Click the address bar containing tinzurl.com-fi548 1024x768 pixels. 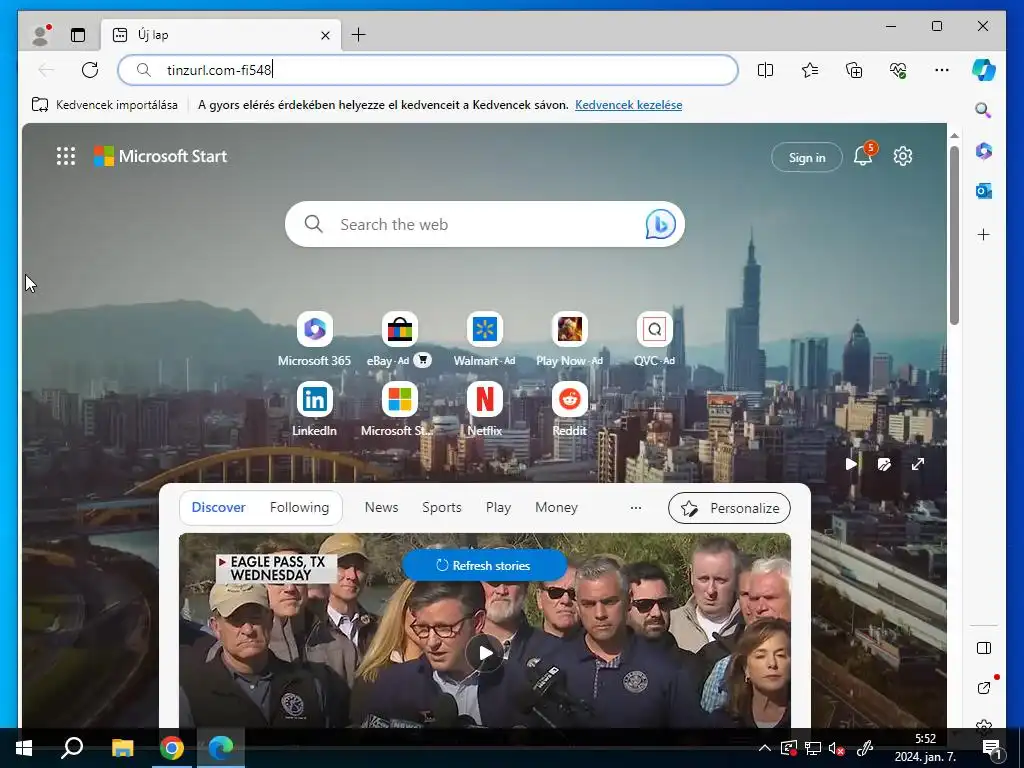(x=428, y=70)
